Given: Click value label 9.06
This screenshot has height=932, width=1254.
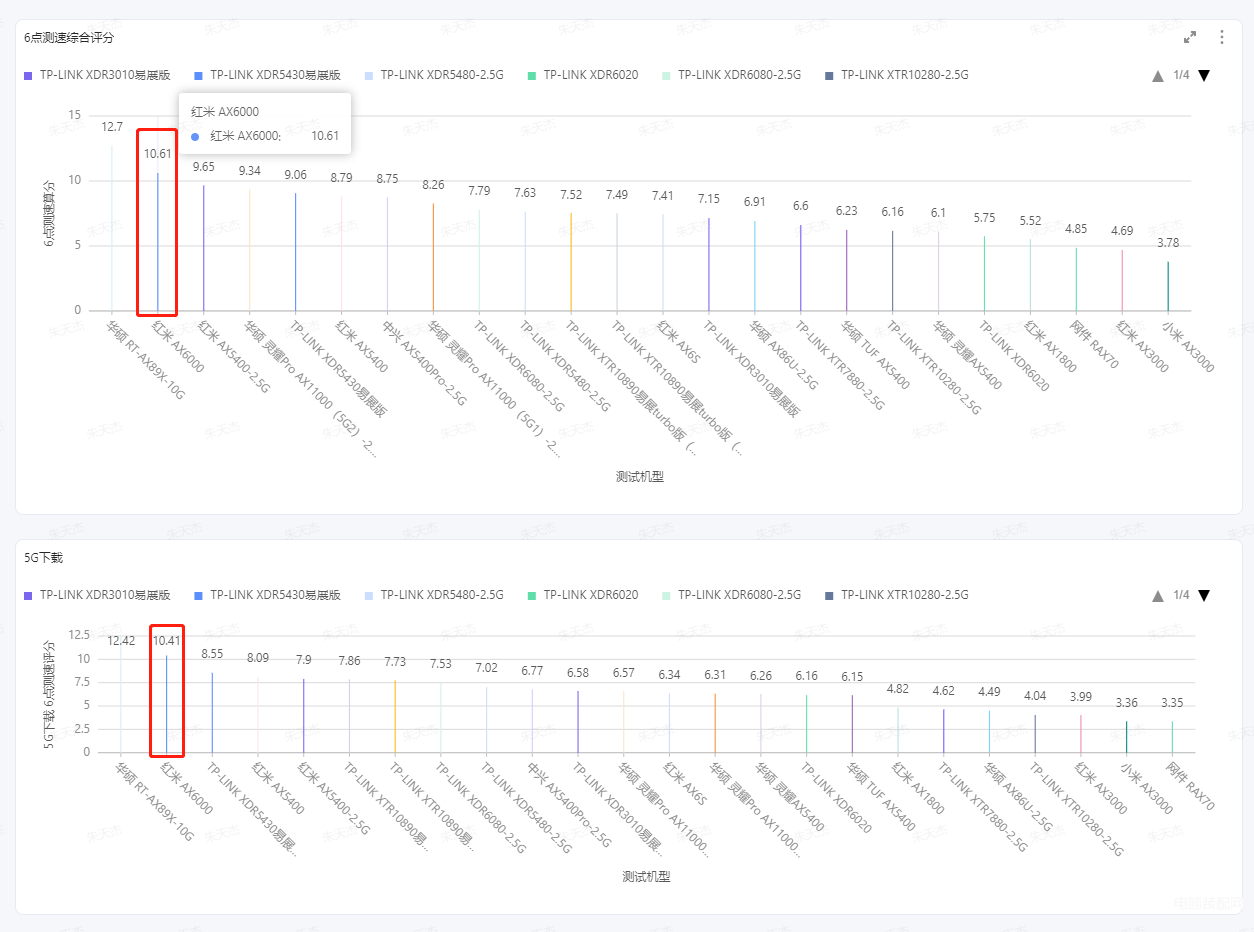Looking at the screenshot, I should pyautogui.click(x=295, y=175).
